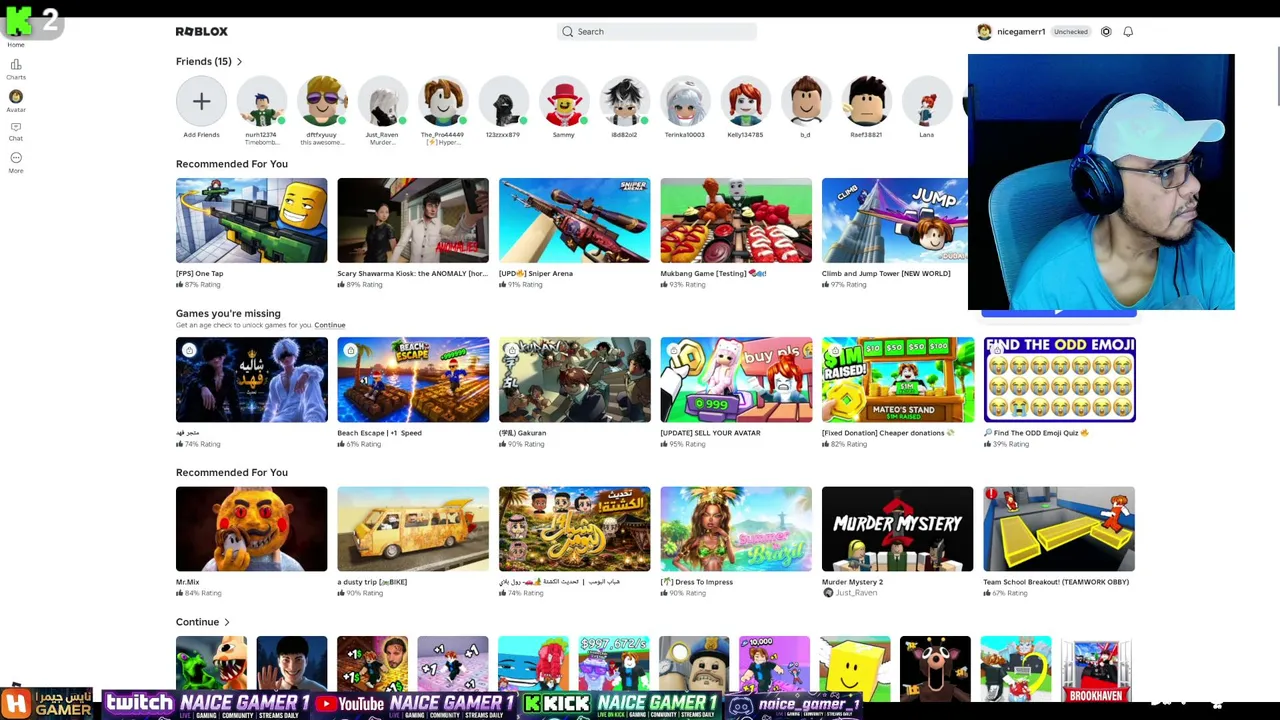Open Team School Breakout thumbnail
Screen dimensions: 1280x720
pyautogui.click(x=1059, y=529)
